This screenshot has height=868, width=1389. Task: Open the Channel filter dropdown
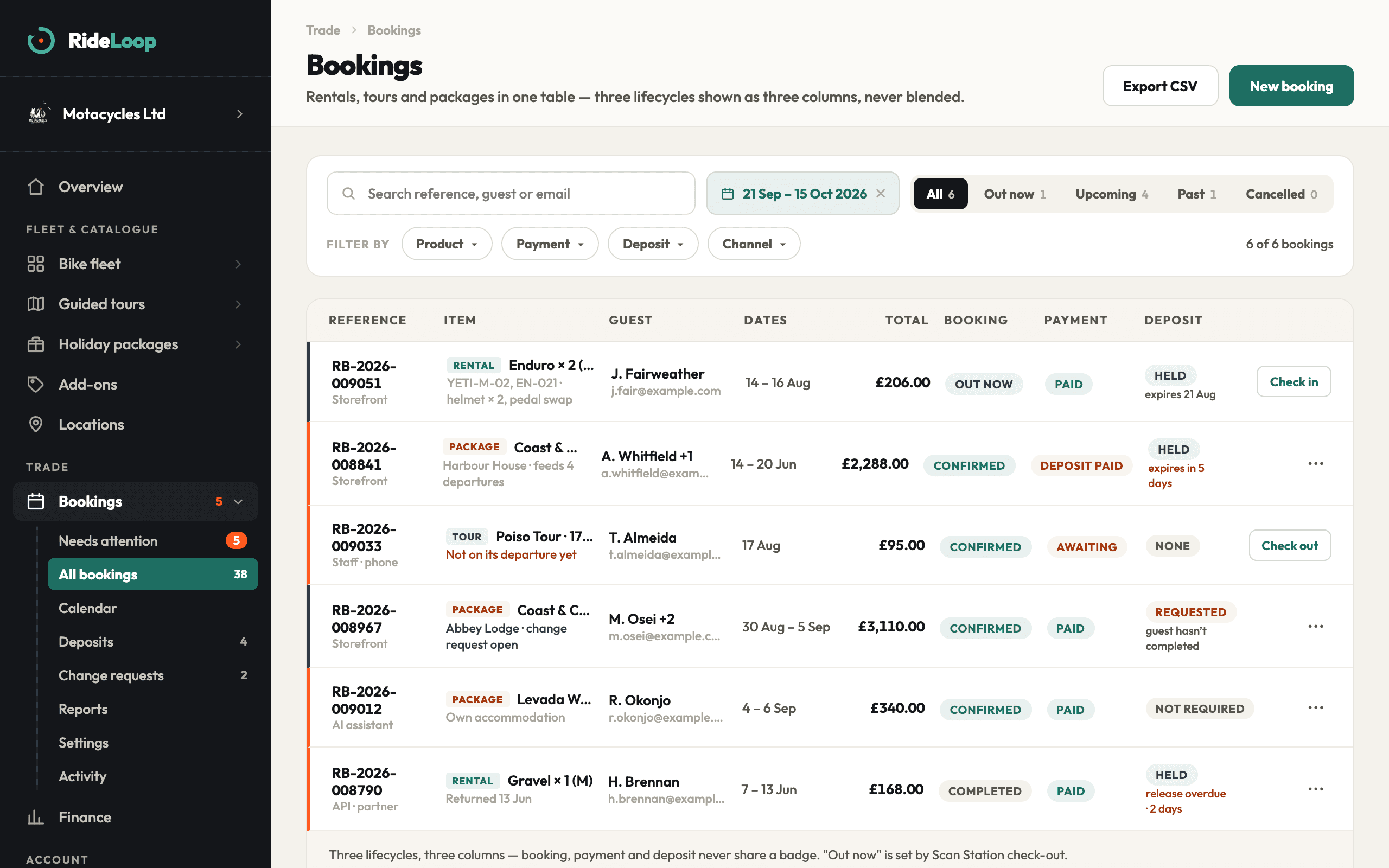click(x=754, y=244)
